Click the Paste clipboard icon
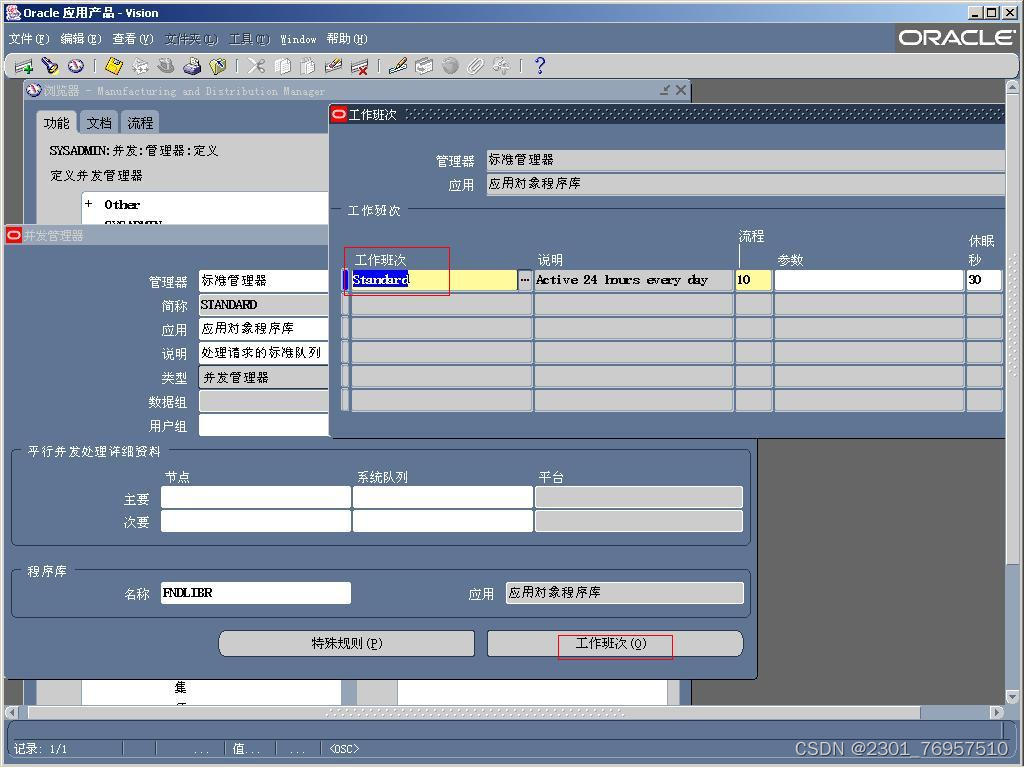 (308, 66)
